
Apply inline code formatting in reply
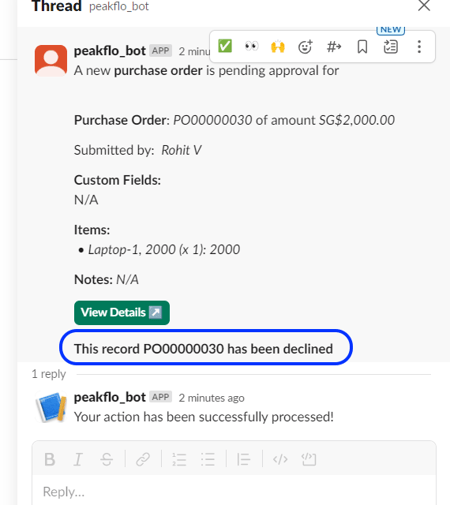[x=280, y=459]
